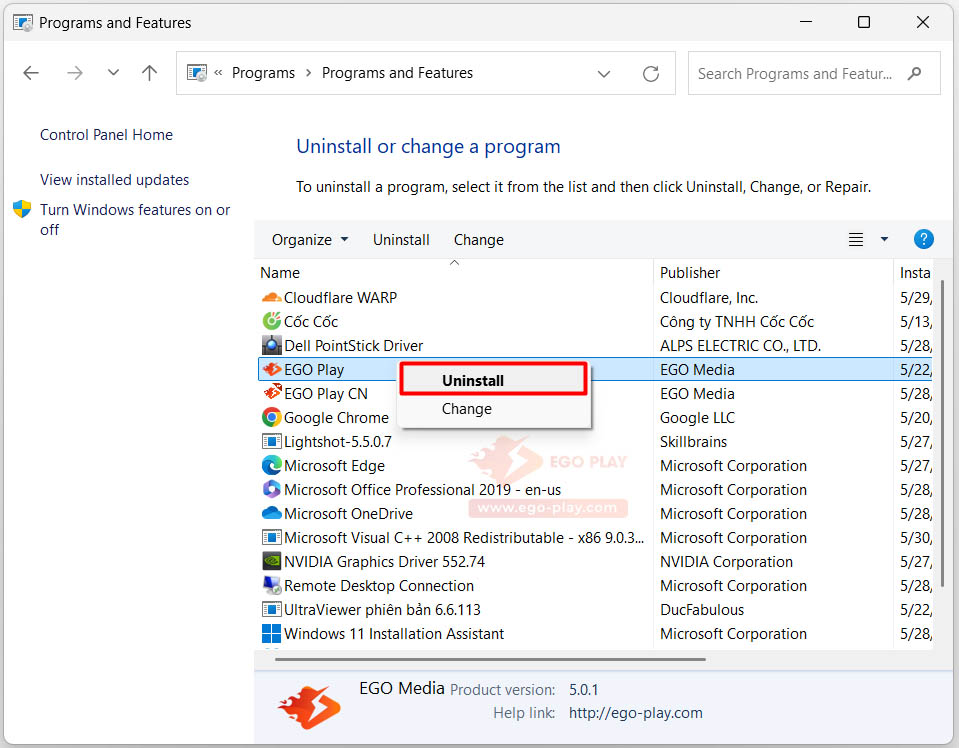
Task: Go up one folder level
Action: [149, 73]
